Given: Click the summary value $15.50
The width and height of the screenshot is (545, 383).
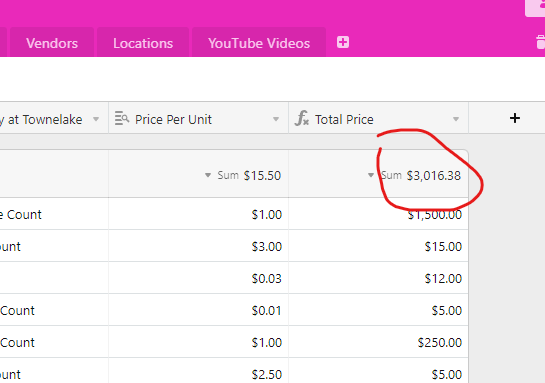Looking at the screenshot, I should click(x=262, y=176).
